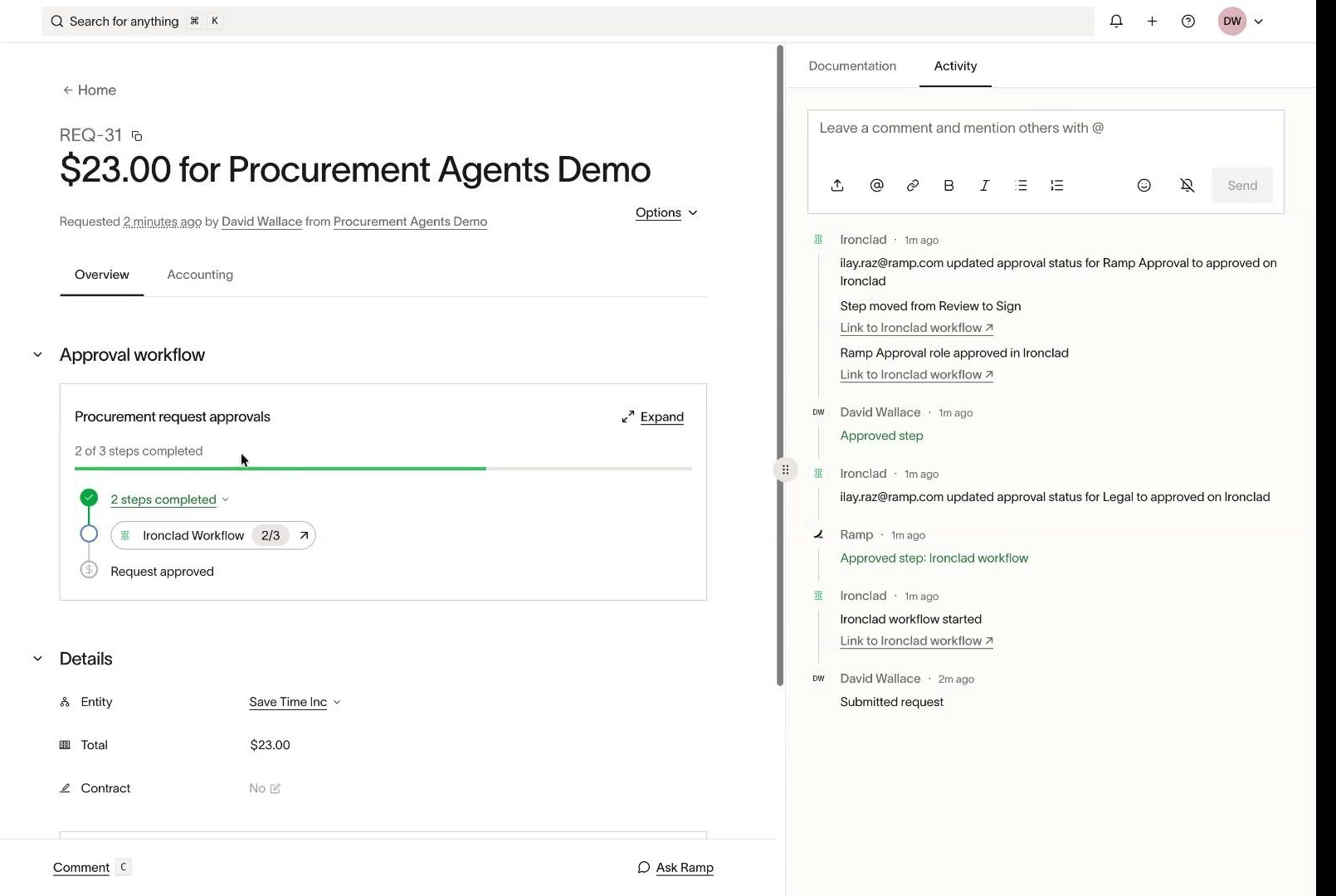Click the mention @ icon
The height and width of the screenshot is (896, 1336).
coord(876,186)
